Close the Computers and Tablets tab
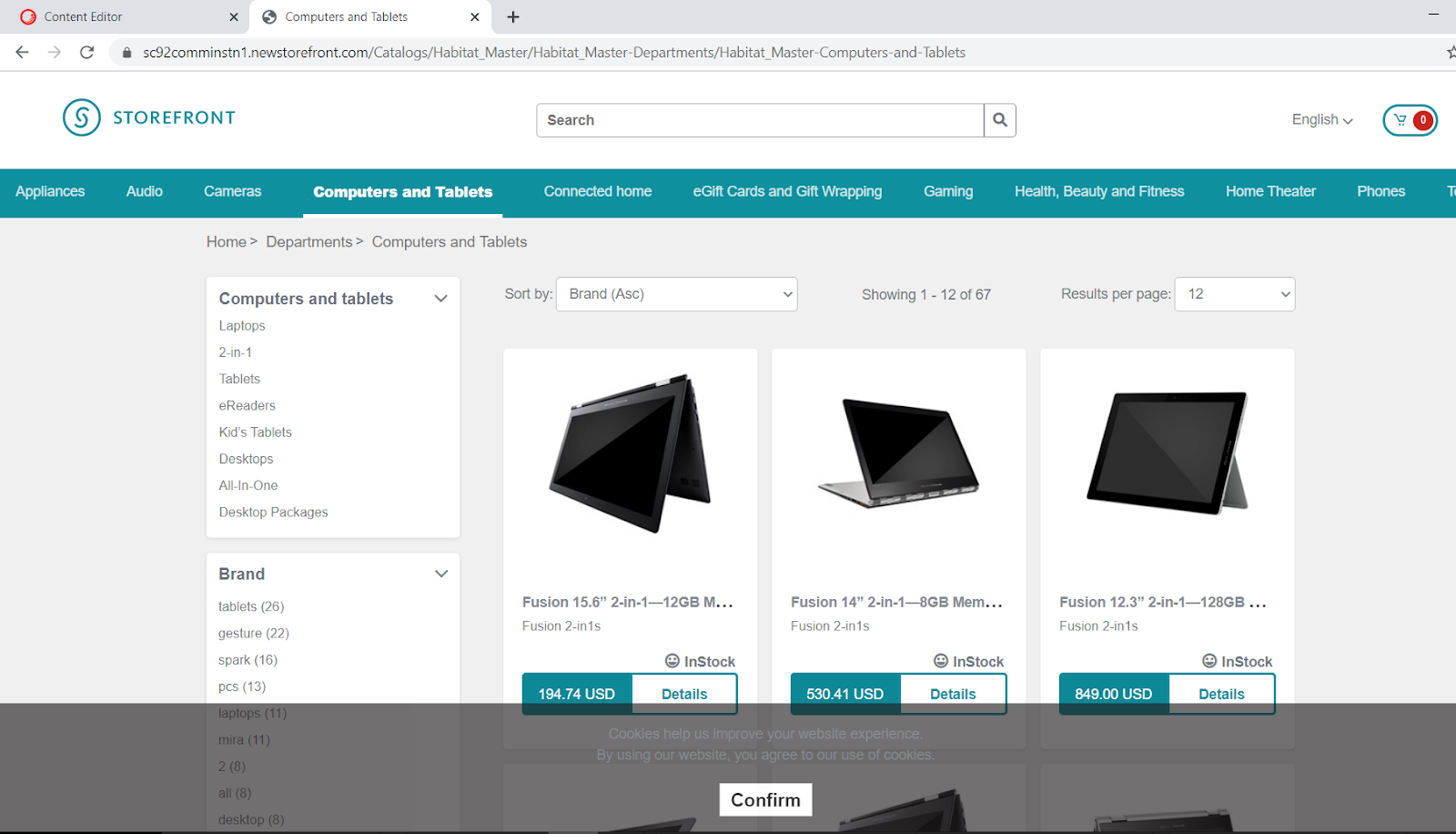This screenshot has height=834, width=1456. [x=475, y=16]
